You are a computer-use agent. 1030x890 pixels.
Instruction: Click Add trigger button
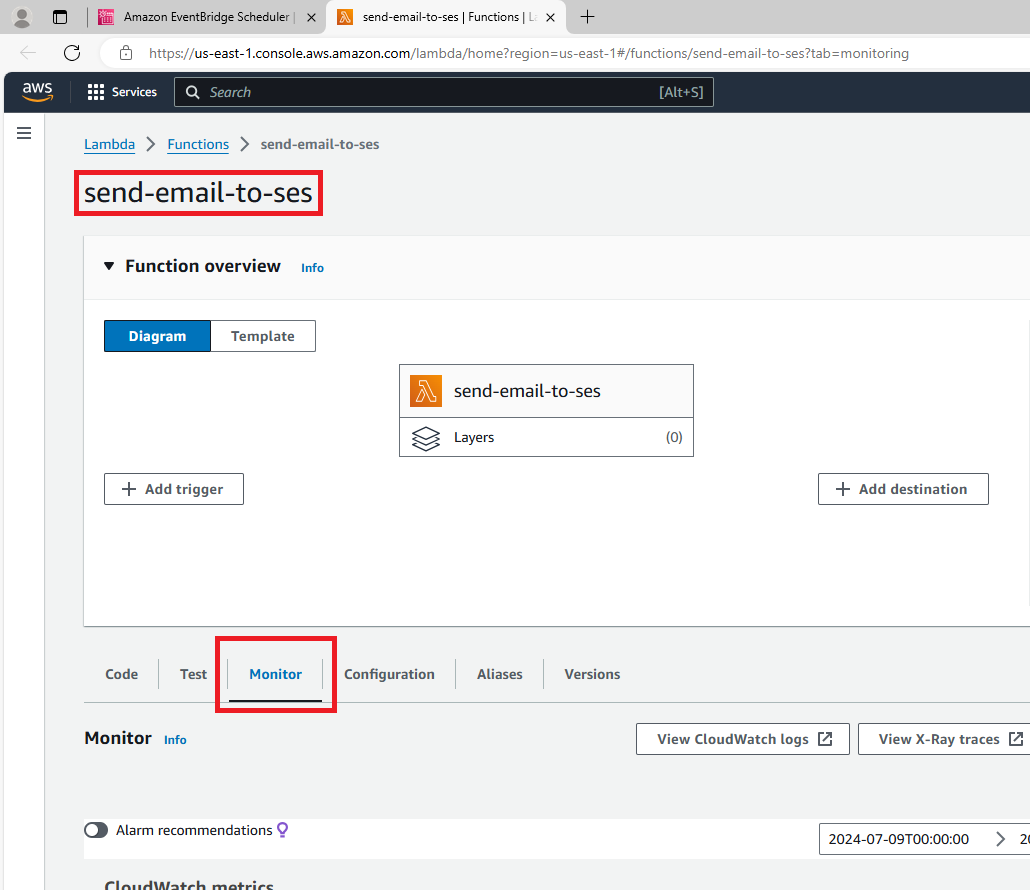(174, 489)
